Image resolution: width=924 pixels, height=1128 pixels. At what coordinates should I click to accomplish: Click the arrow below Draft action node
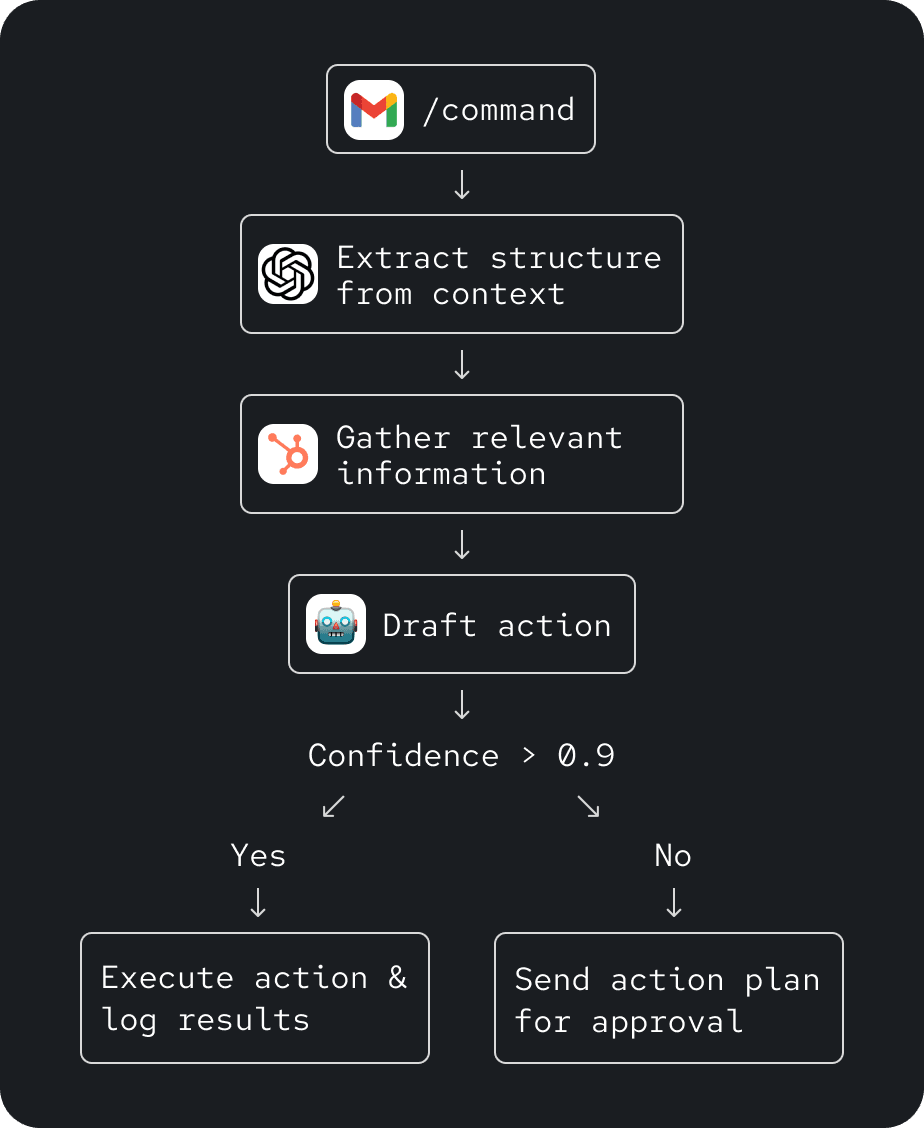click(462, 704)
